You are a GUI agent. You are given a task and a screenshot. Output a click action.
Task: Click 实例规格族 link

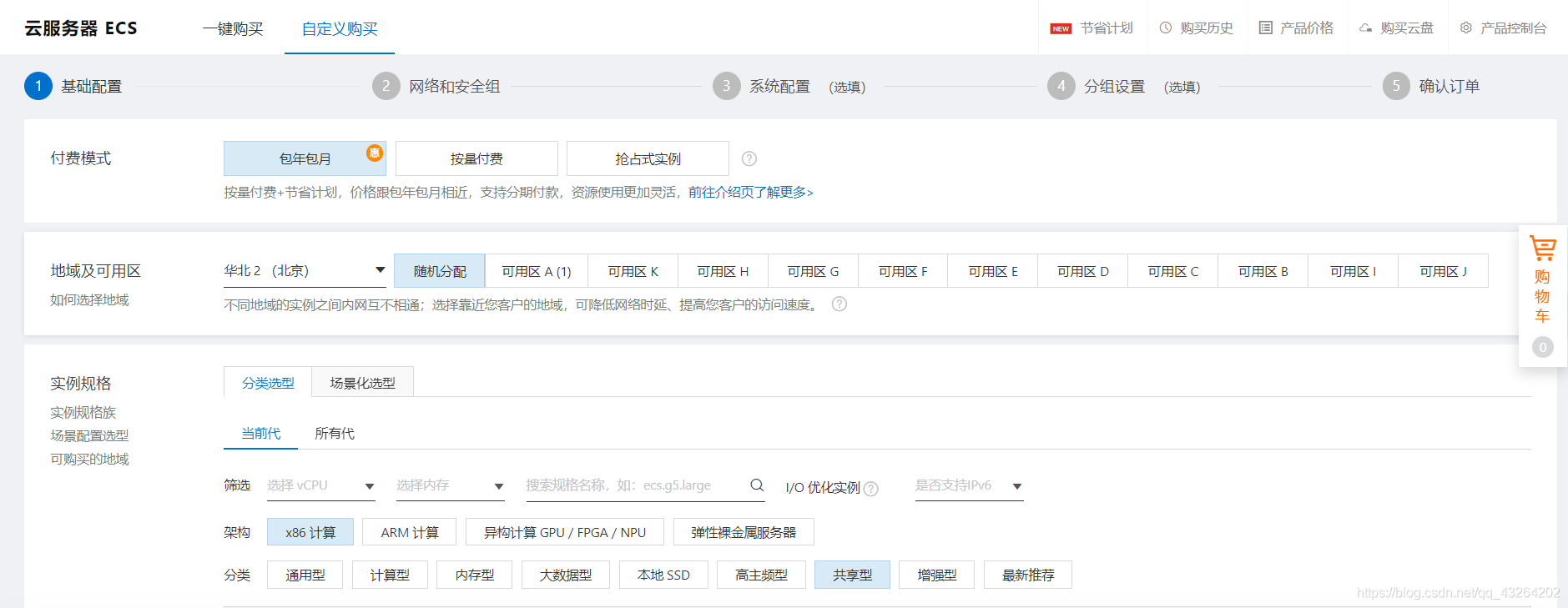click(x=83, y=412)
